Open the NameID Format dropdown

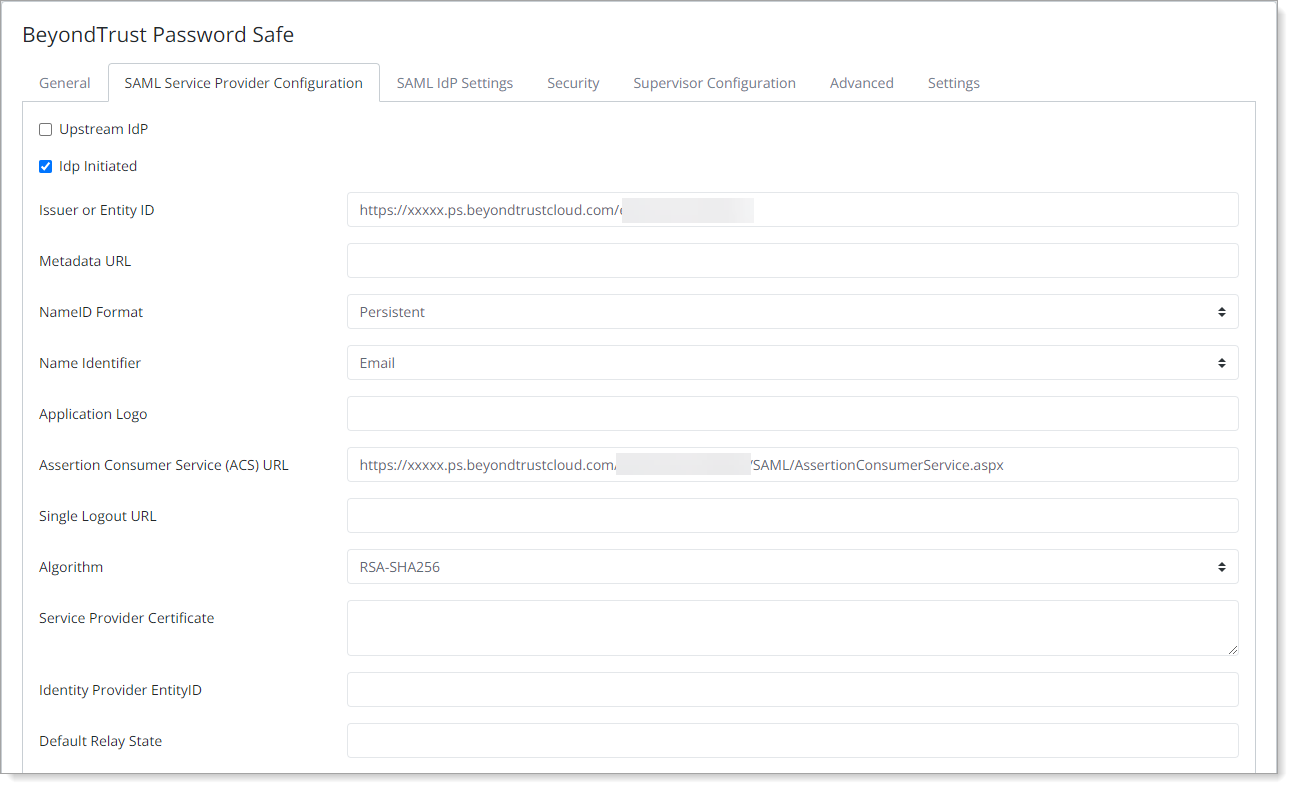792,312
